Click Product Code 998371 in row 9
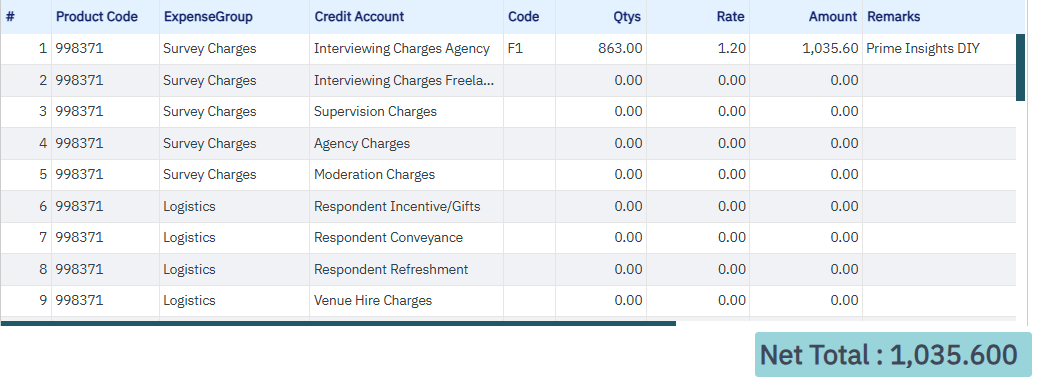Image resolution: width=1037 pixels, height=381 pixels. click(x=105, y=300)
